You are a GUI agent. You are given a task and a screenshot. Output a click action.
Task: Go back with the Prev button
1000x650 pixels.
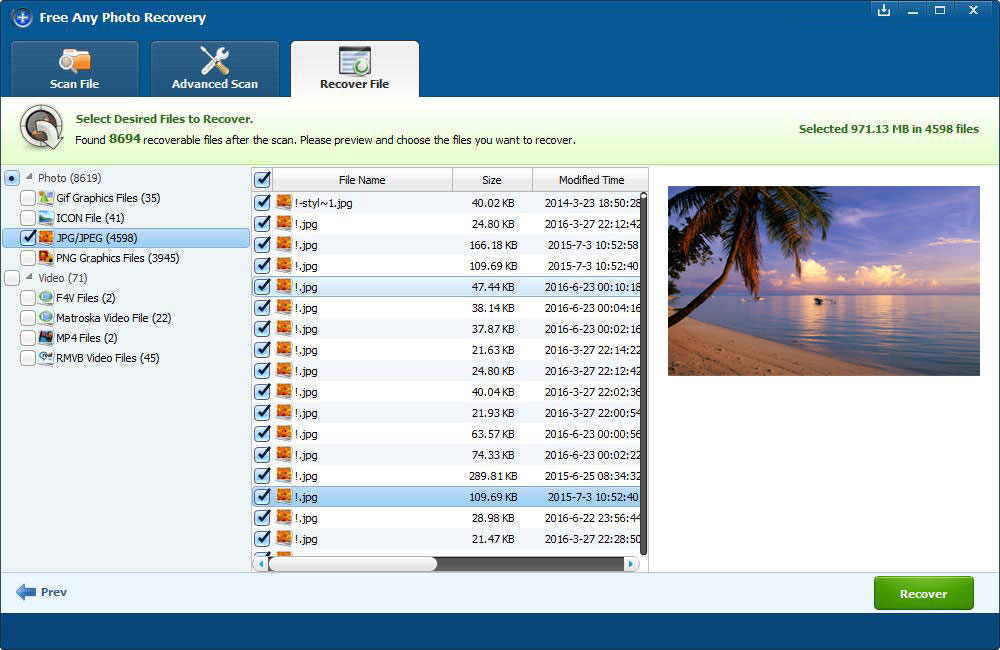coord(42,592)
